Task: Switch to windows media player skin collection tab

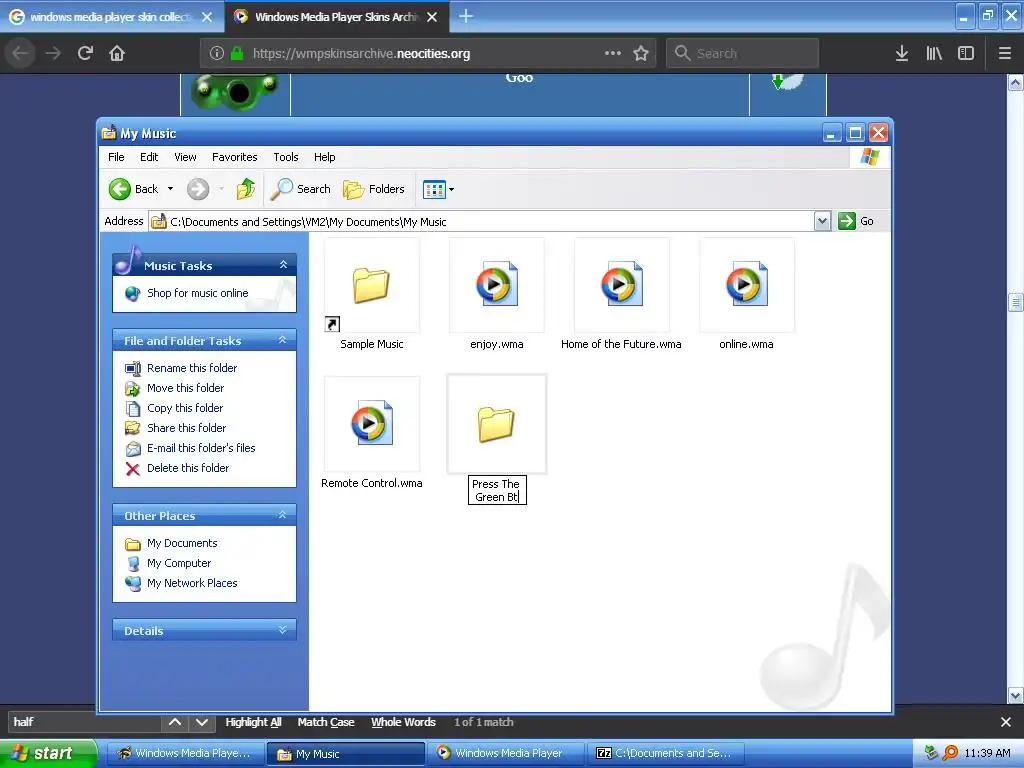Action: 111,16
